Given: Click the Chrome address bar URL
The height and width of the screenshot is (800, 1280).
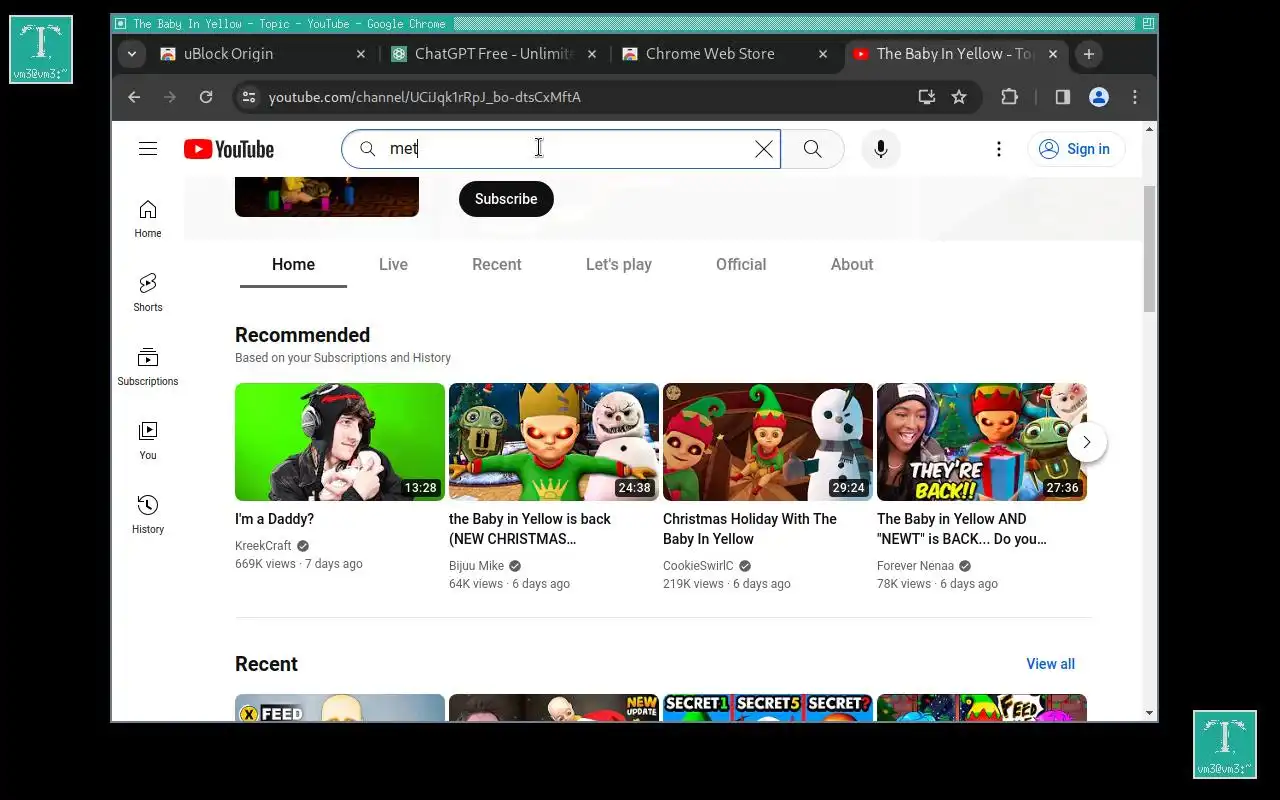Looking at the screenshot, I should click(425, 97).
